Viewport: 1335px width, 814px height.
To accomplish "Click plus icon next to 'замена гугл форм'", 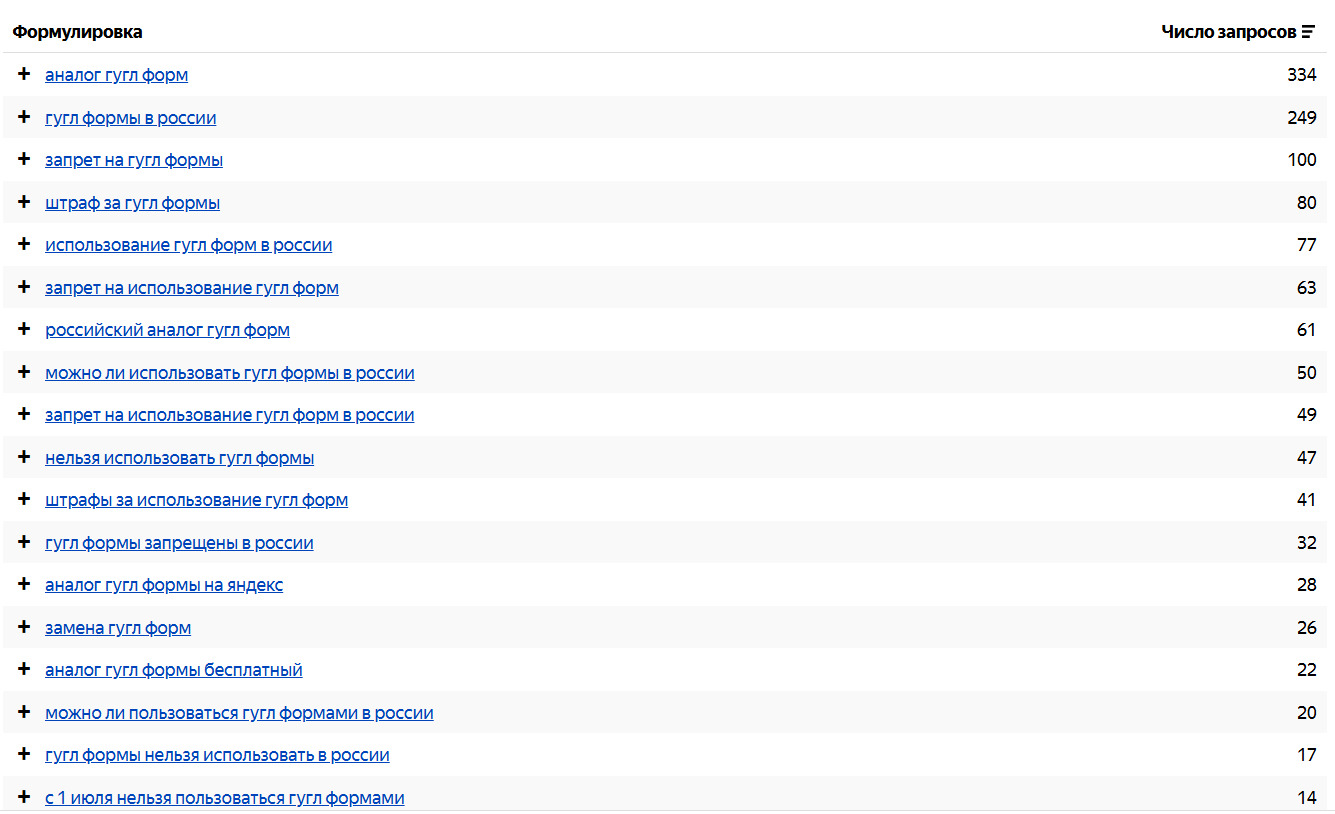I will 24,627.
